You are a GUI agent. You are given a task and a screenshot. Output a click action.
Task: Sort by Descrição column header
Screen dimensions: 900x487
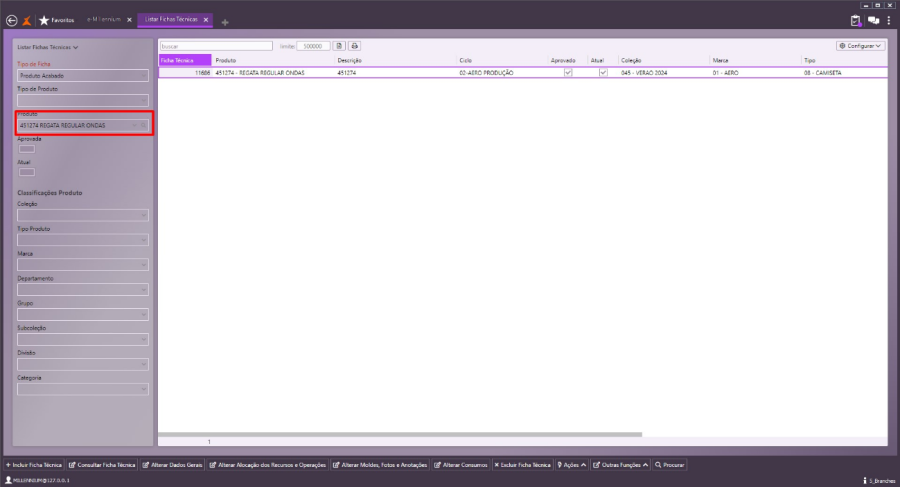[395, 60]
